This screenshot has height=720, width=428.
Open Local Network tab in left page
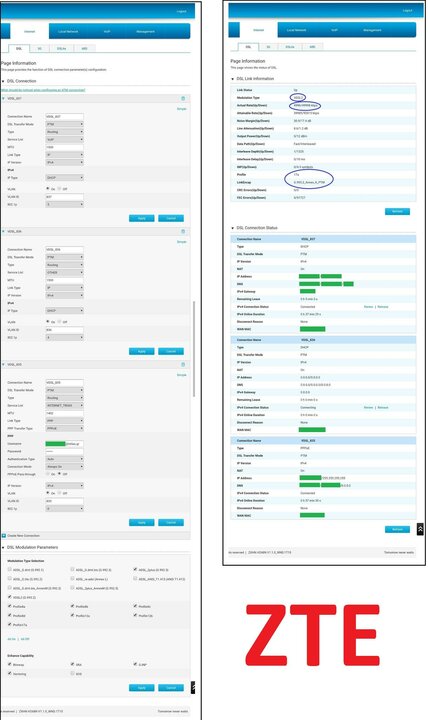68,32
